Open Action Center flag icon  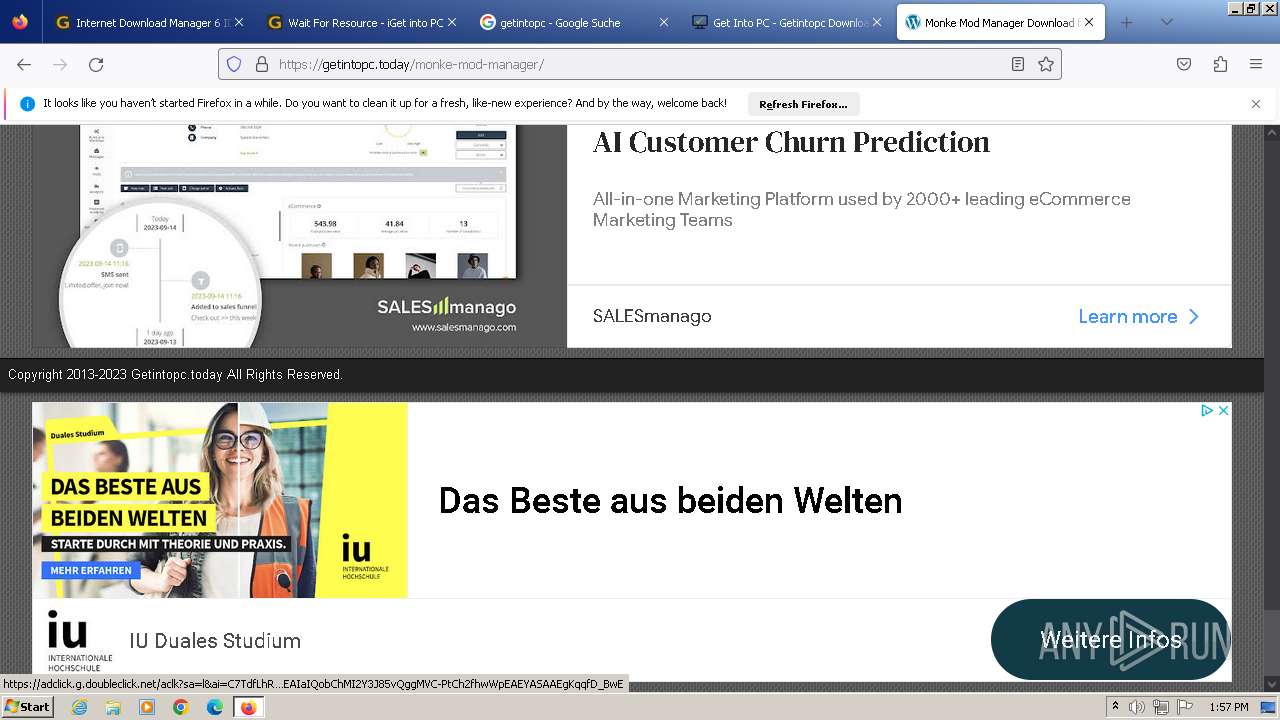coord(1185,707)
